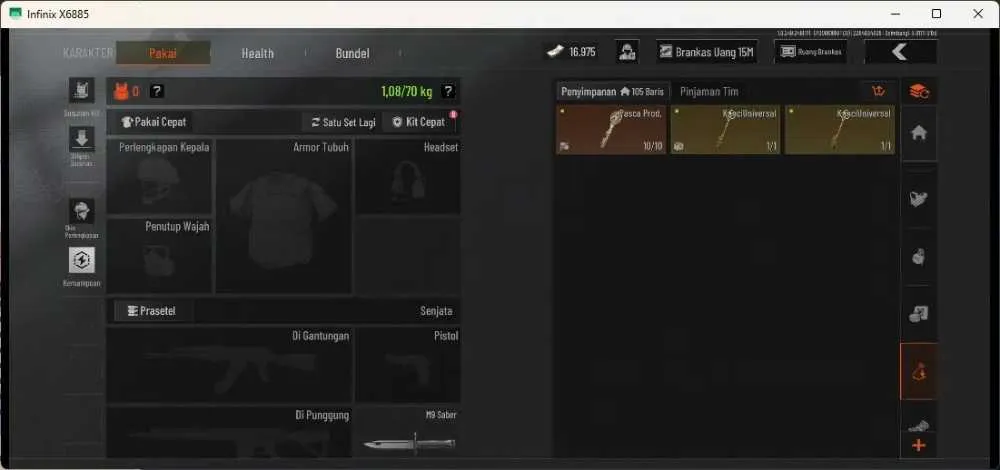The image size is (1000, 470).
Task: Click the cash icon beside 16.975
Action: pos(555,52)
